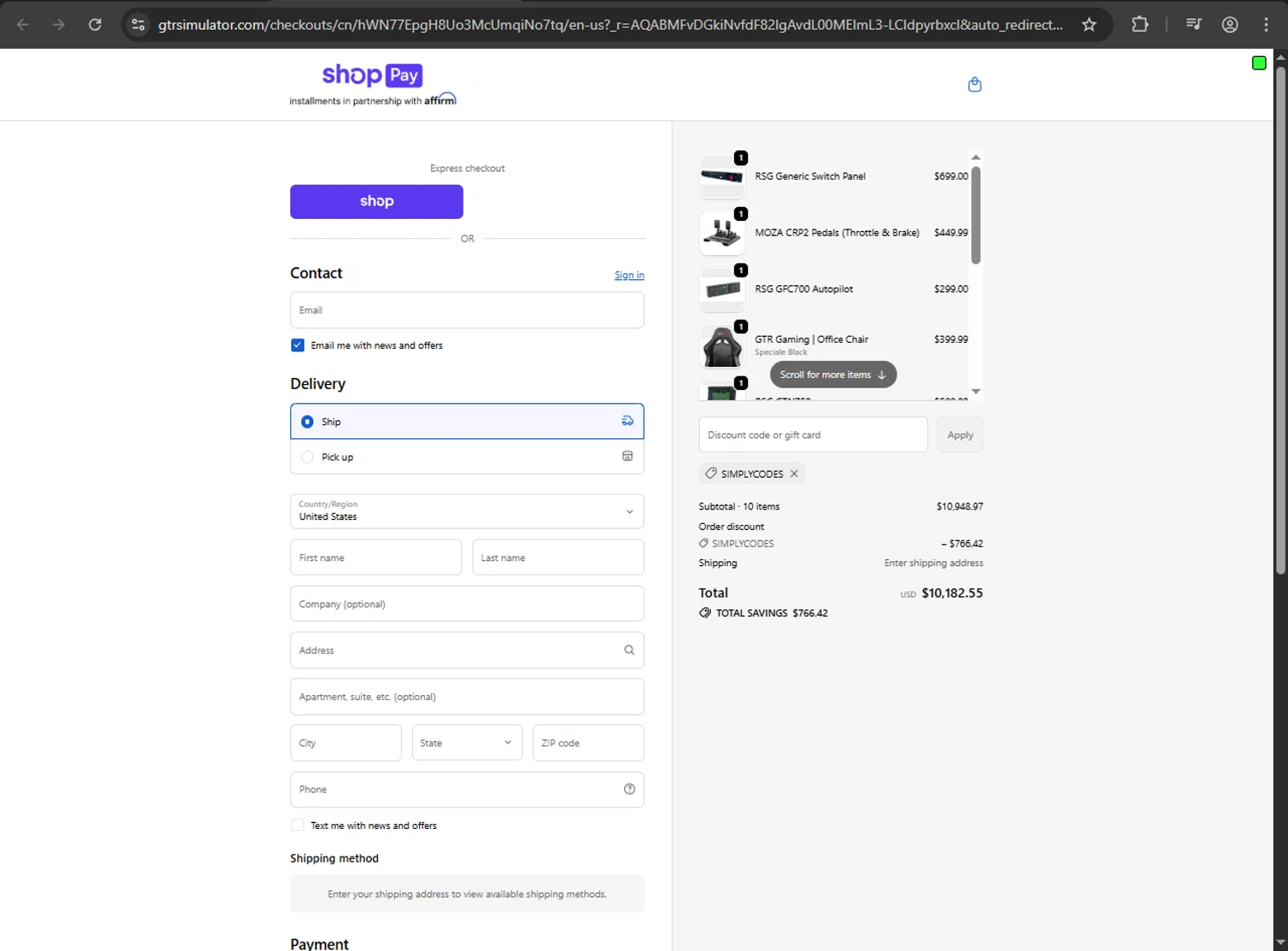Click the $699.00 Switch Panel price
The width and height of the screenshot is (1288, 951).
tap(951, 176)
